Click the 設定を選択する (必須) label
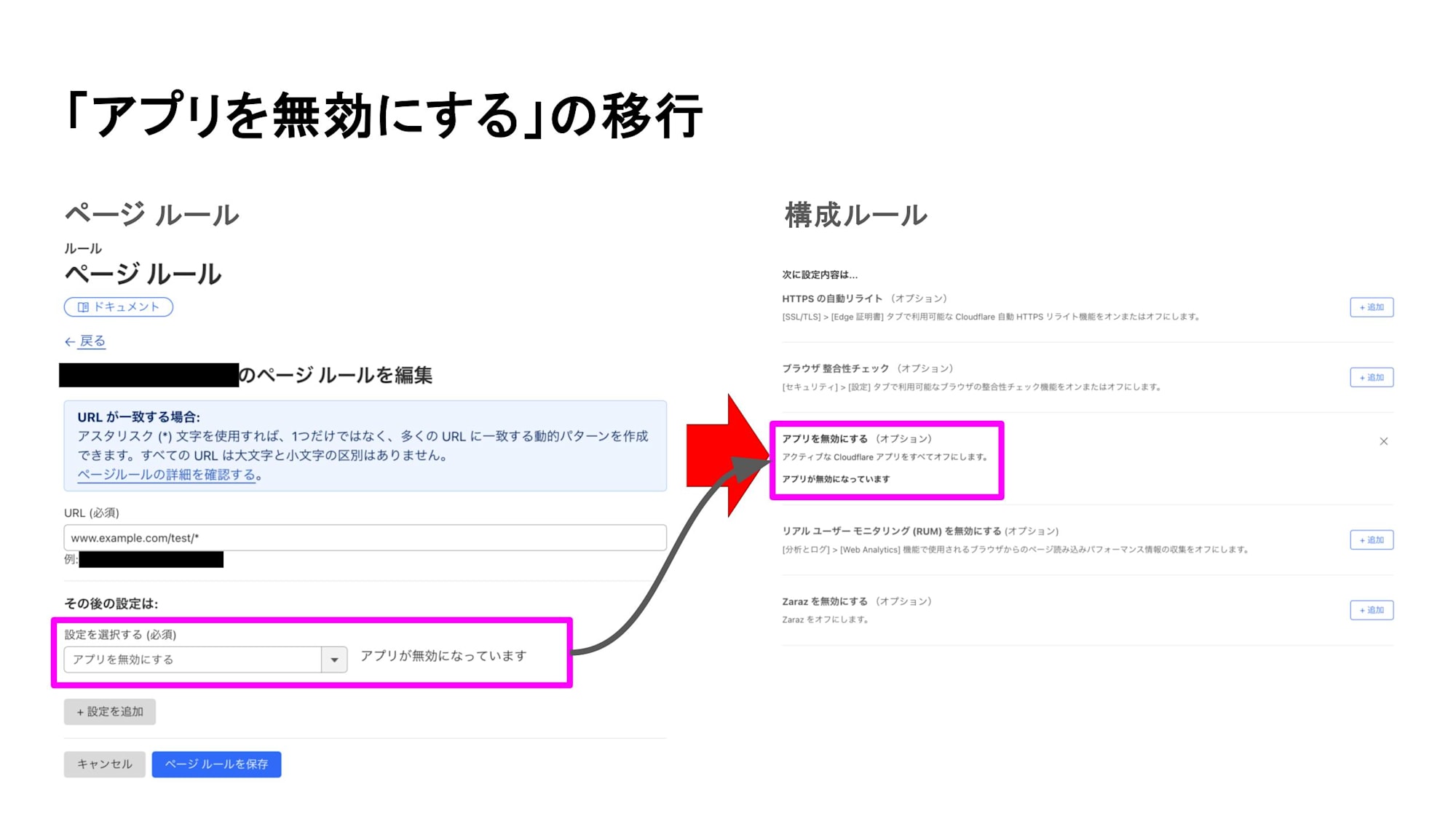This screenshot has width=1456, height=819. pyautogui.click(x=120, y=635)
